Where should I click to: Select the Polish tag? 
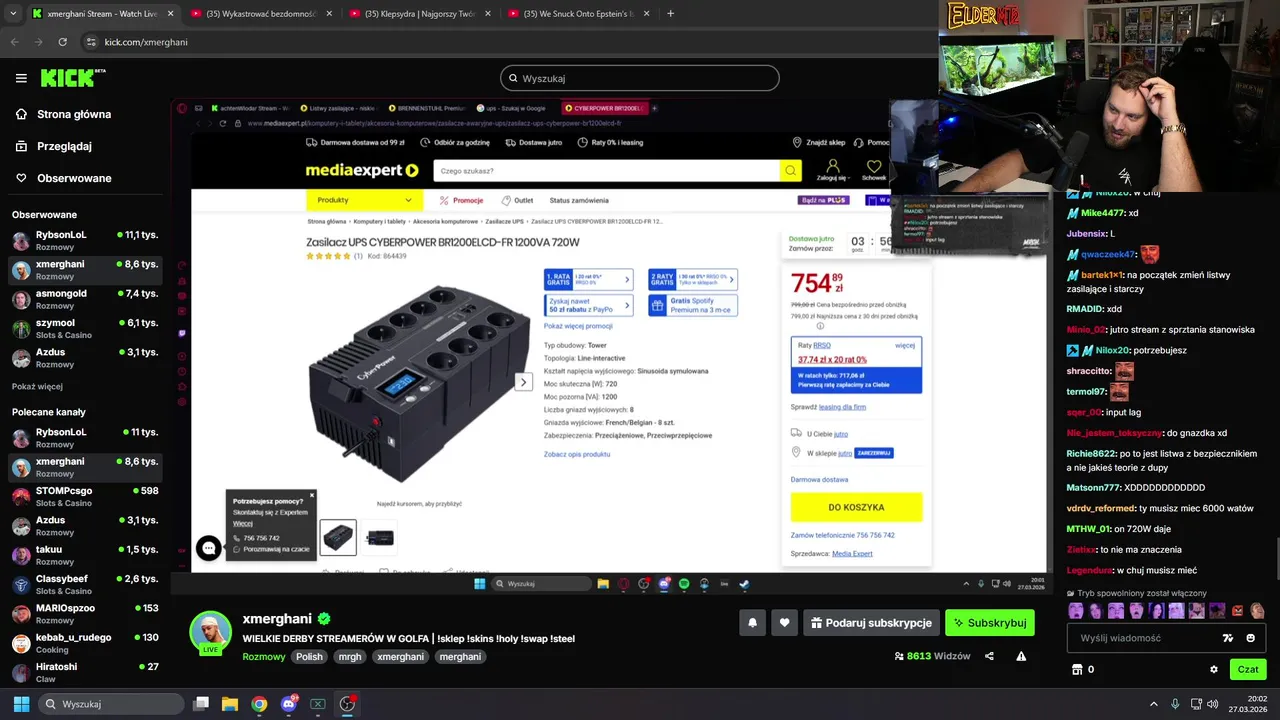(309, 657)
